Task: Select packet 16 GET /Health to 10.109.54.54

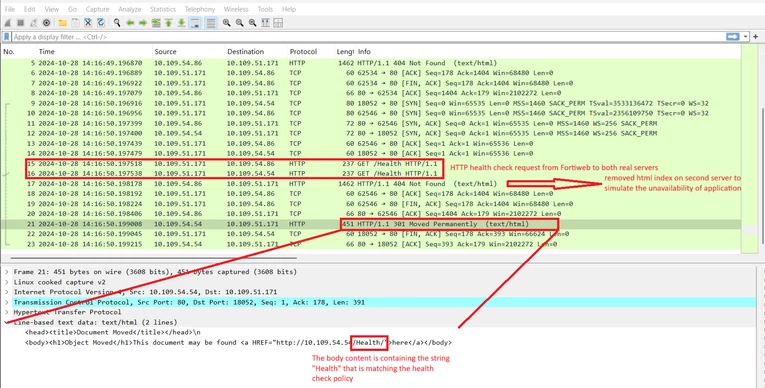Action: pos(371,173)
